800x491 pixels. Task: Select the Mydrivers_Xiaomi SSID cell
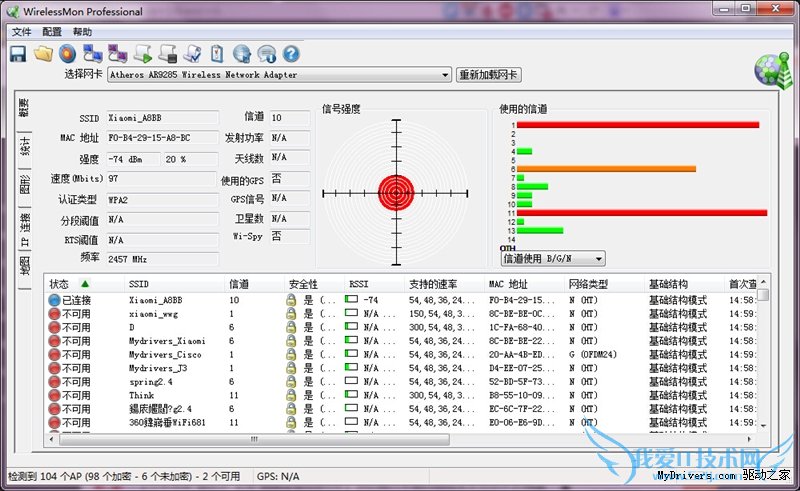click(x=167, y=341)
